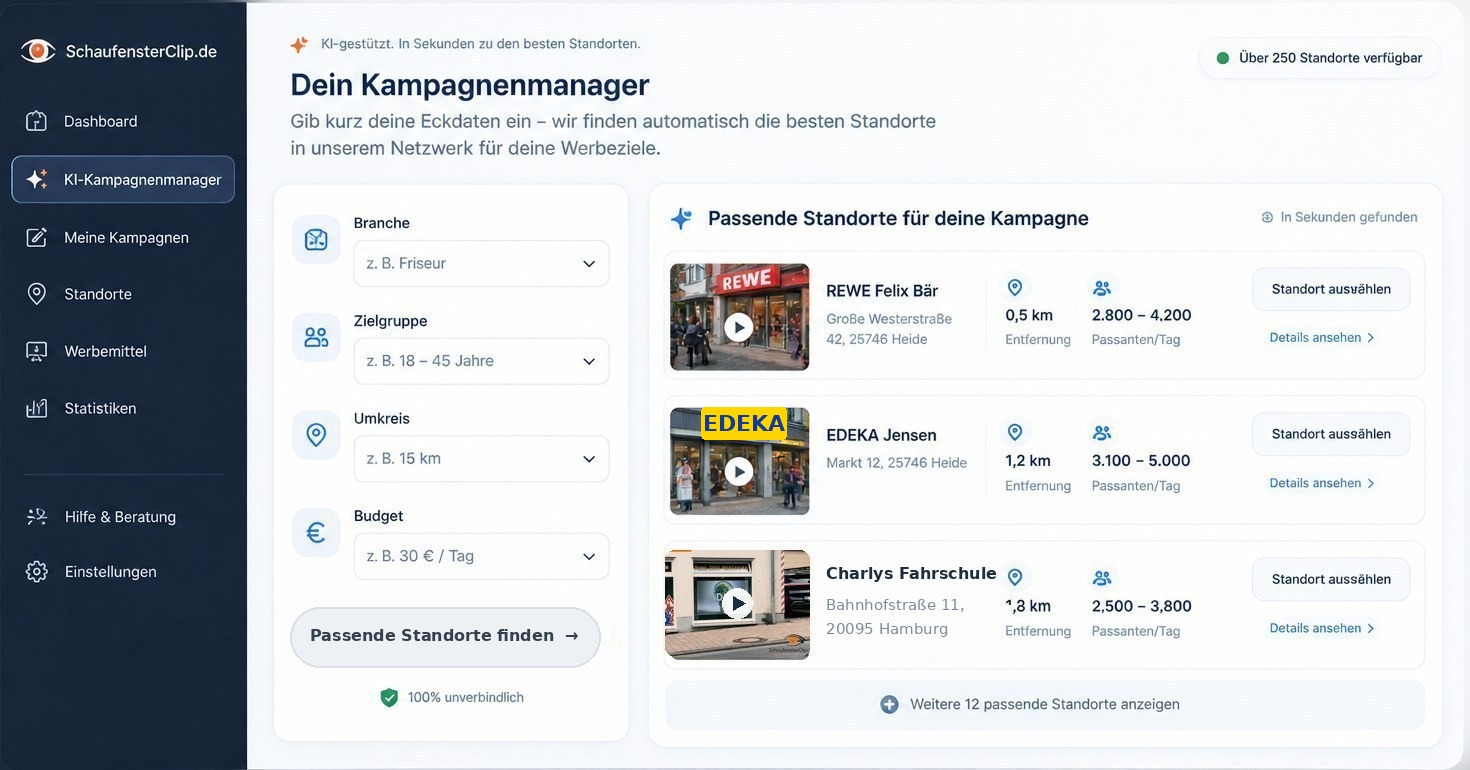Click the 2,500 – 3,800 passers-by value
1470x770 pixels.
pyautogui.click(x=1141, y=606)
